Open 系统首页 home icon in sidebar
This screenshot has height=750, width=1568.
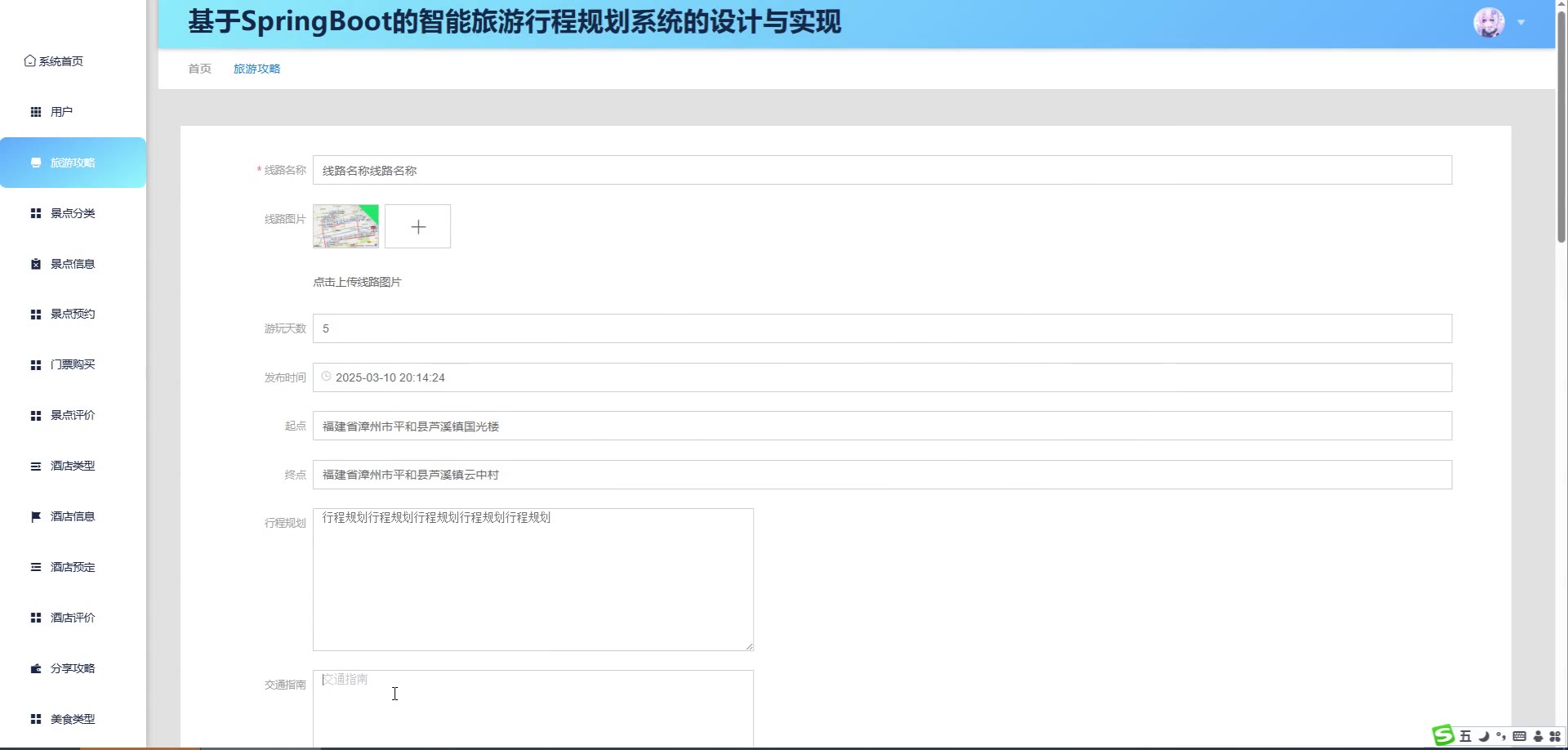pyautogui.click(x=29, y=61)
